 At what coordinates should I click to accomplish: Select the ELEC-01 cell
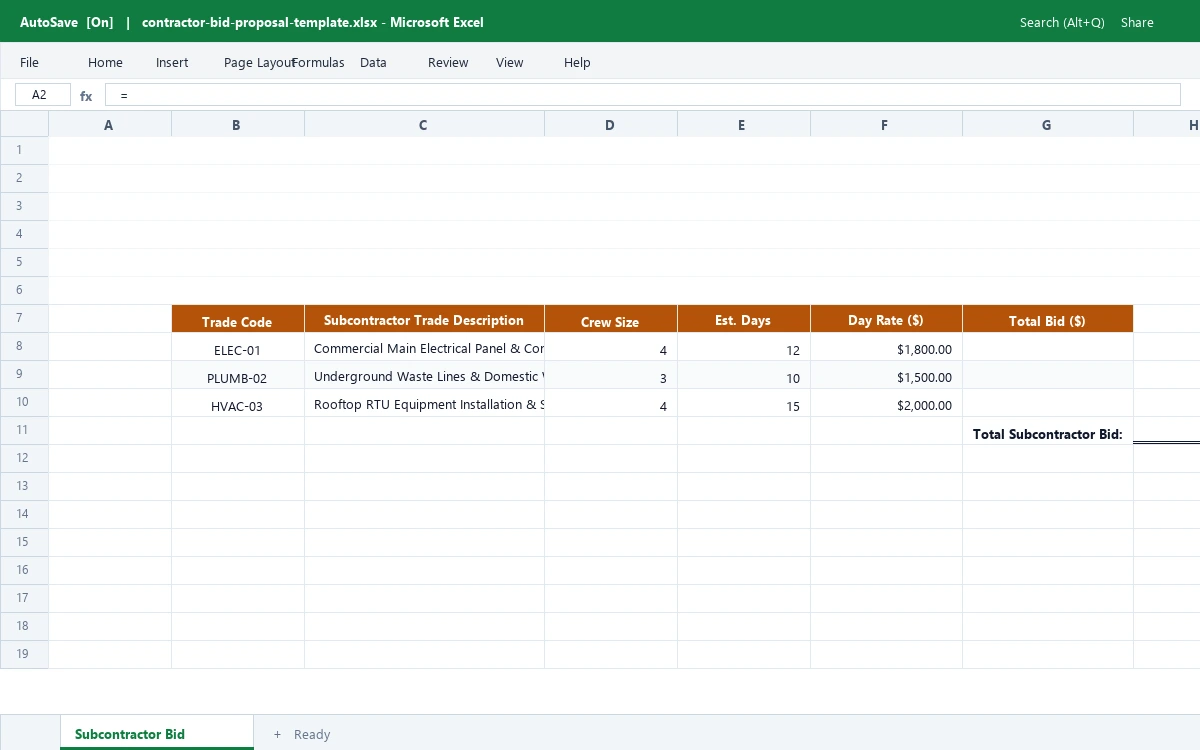click(x=238, y=347)
